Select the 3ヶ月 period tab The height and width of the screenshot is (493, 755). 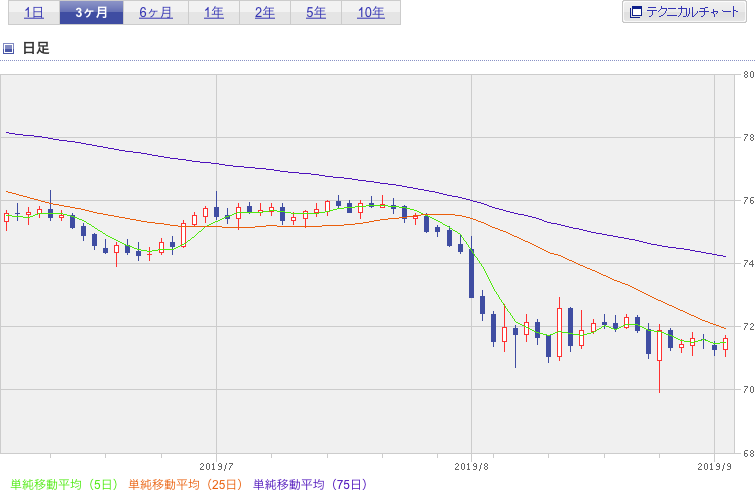(91, 13)
